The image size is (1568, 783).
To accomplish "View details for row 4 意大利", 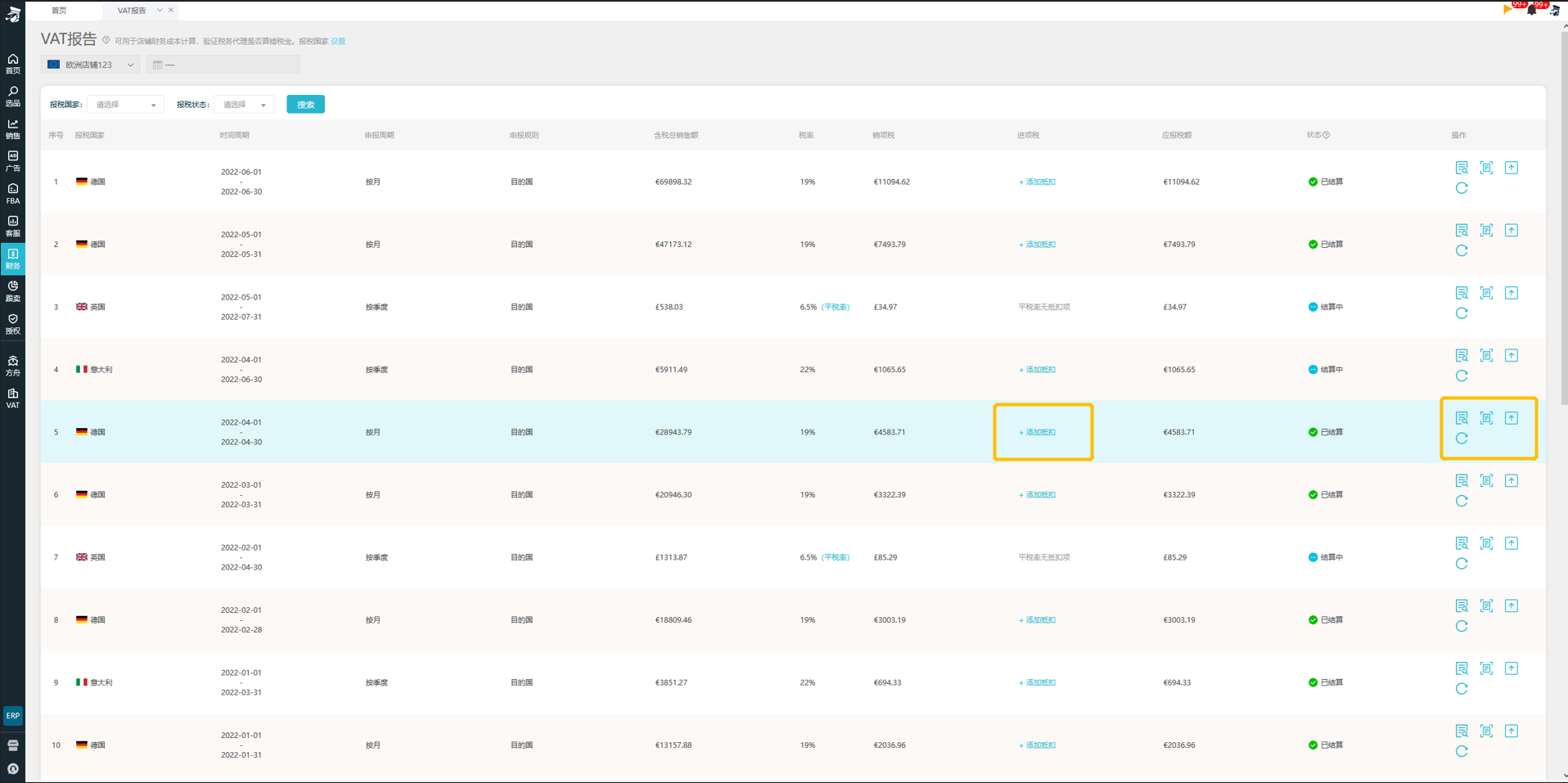I will (1462, 355).
